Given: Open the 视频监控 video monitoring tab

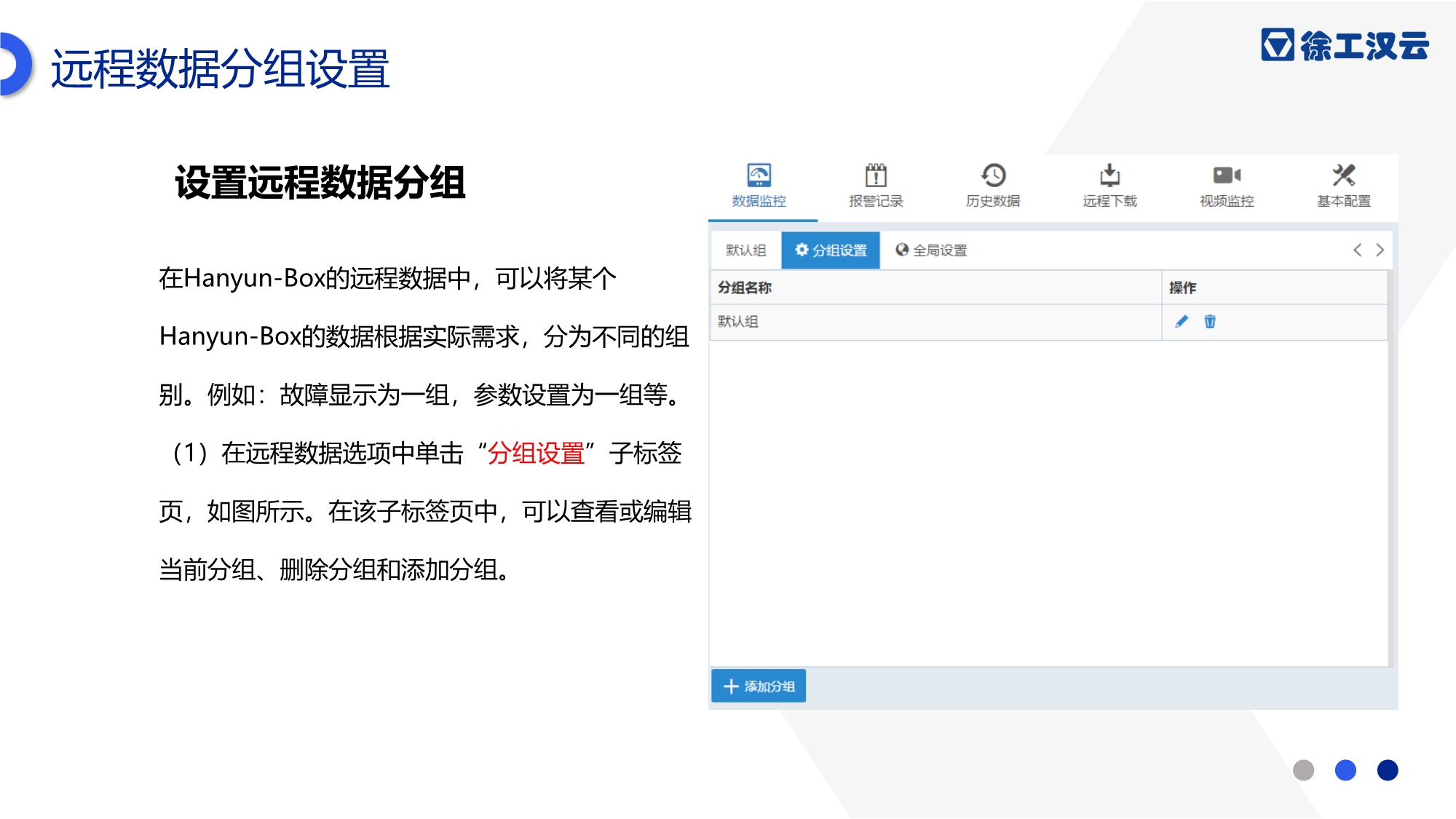Looking at the screenshot, I should click(1227, 186).
